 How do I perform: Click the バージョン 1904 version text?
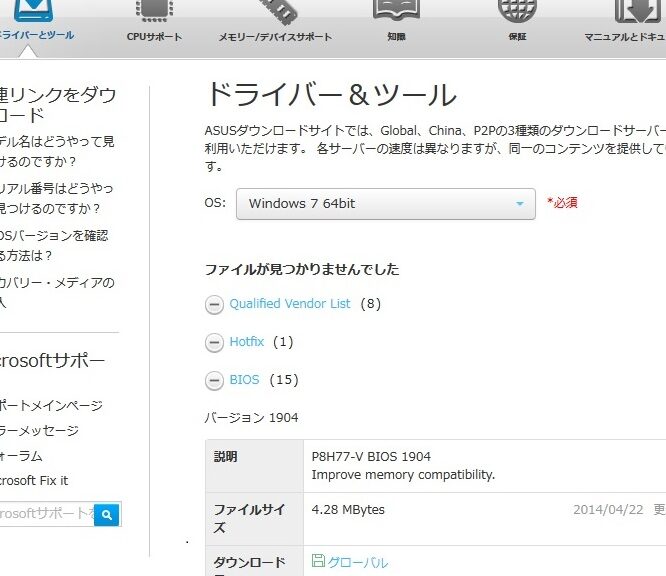click(x=251, y=418)
